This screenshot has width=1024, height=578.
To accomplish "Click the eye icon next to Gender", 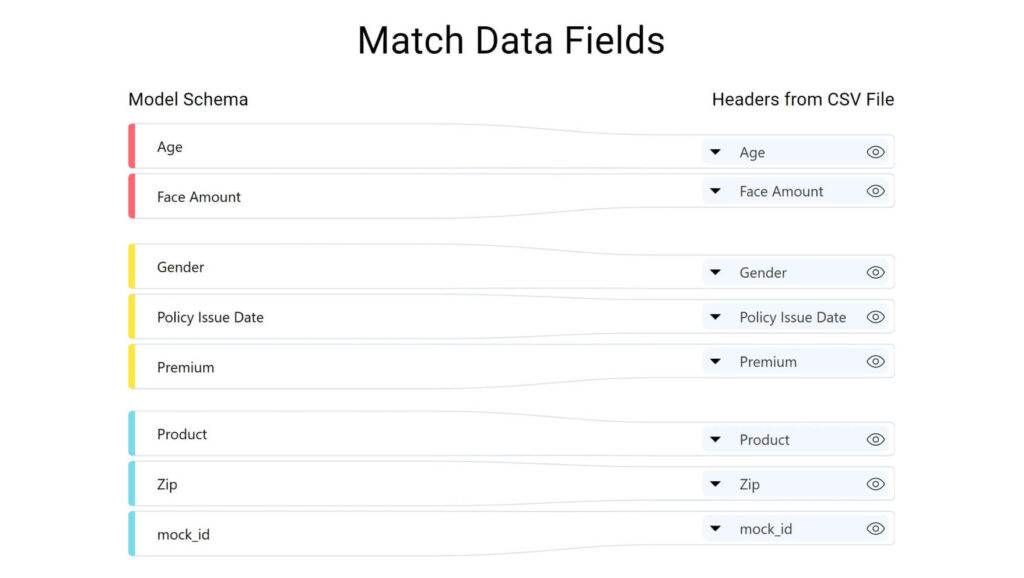I will (875, 272).
